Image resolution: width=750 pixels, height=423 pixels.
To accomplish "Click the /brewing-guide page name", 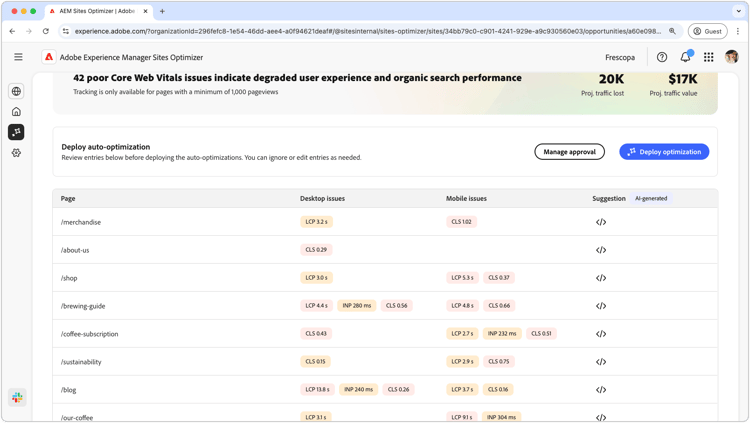I will [83, 306].
